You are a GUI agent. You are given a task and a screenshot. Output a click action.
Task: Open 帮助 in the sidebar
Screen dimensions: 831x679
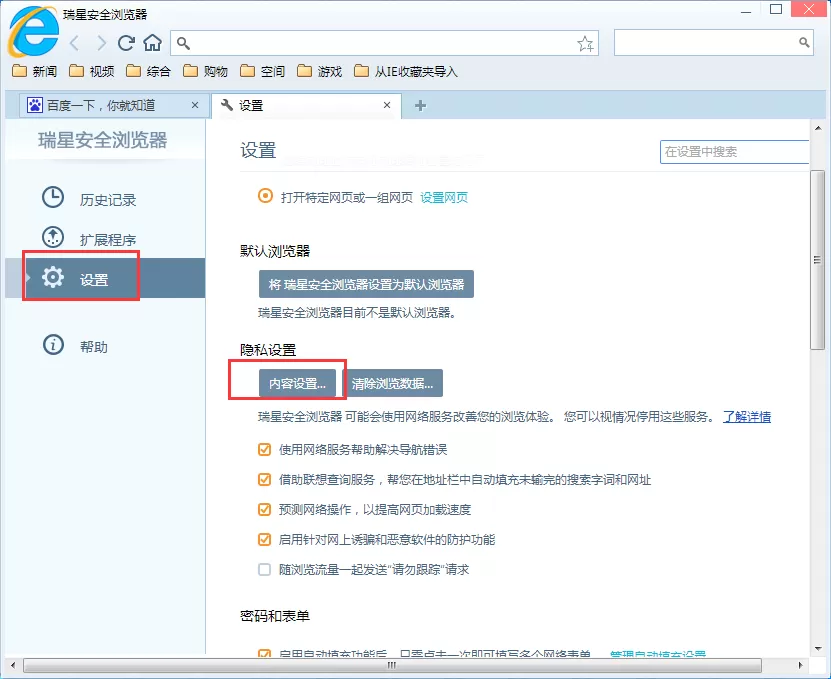75,346
